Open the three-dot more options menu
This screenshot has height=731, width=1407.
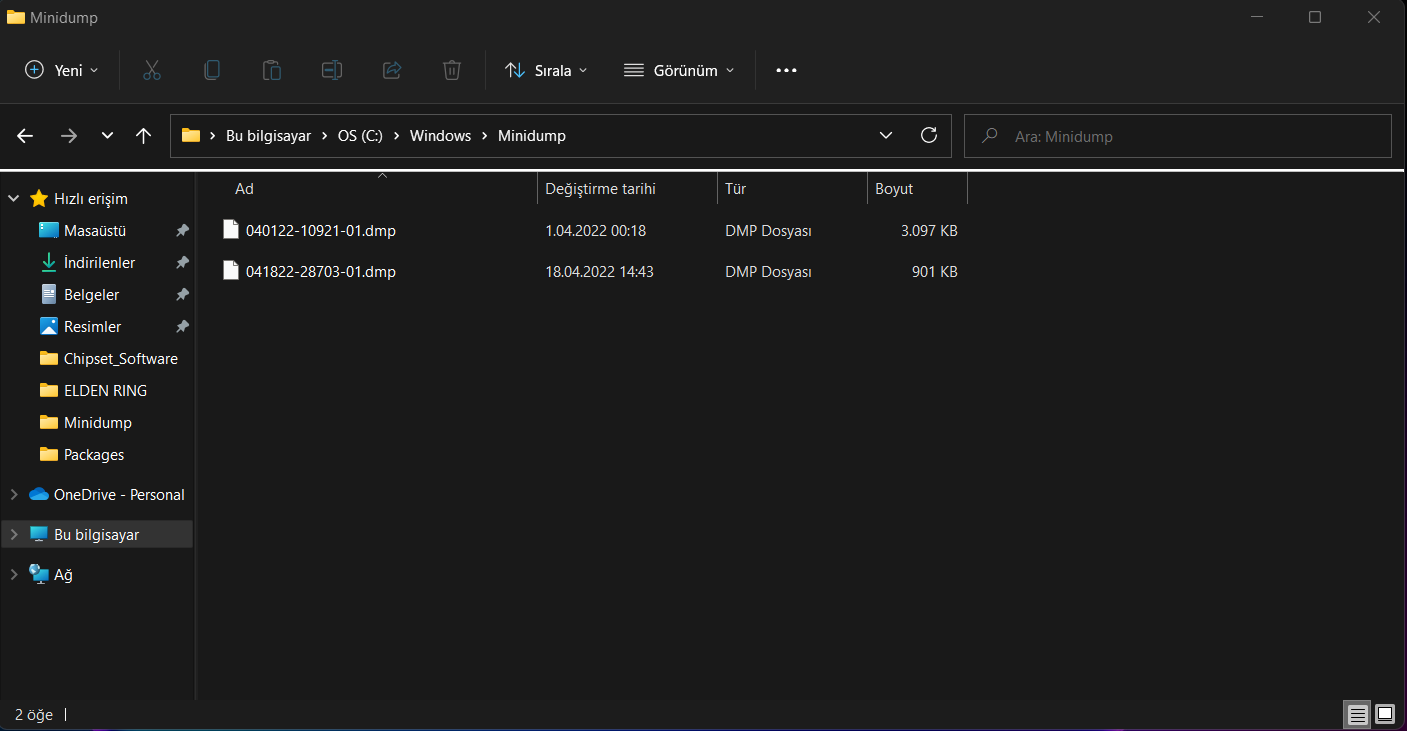(787, 70)
